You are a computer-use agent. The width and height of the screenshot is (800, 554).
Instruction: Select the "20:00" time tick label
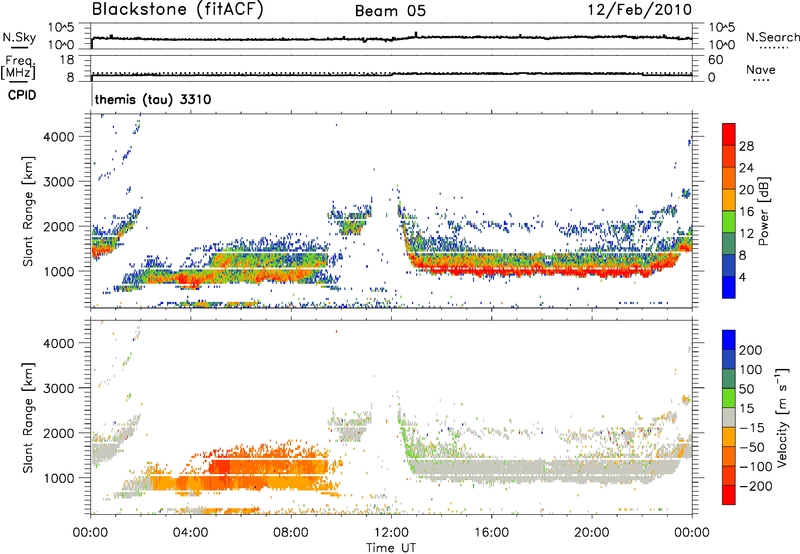(x=591, y=533)
